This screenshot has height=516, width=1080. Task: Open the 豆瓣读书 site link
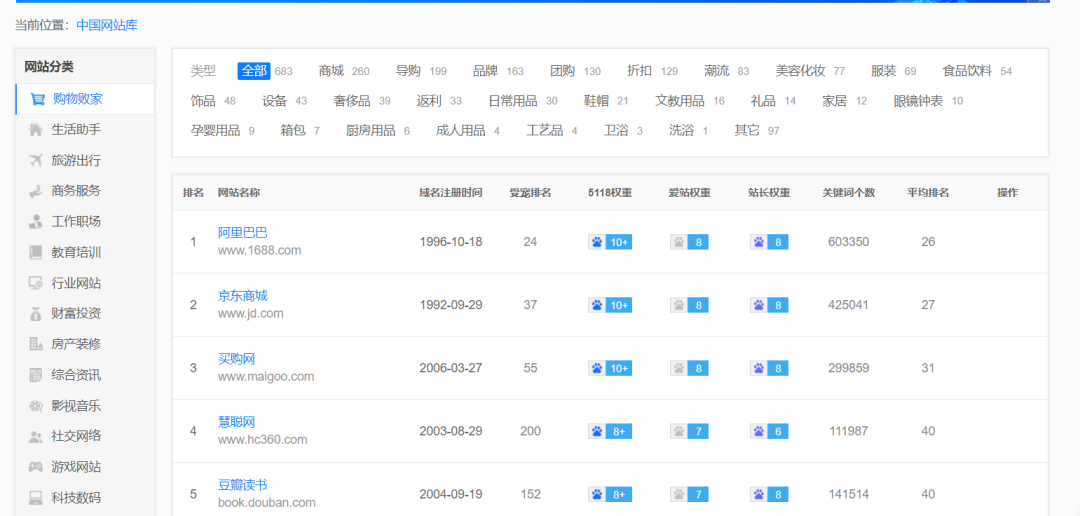point(242,486)
